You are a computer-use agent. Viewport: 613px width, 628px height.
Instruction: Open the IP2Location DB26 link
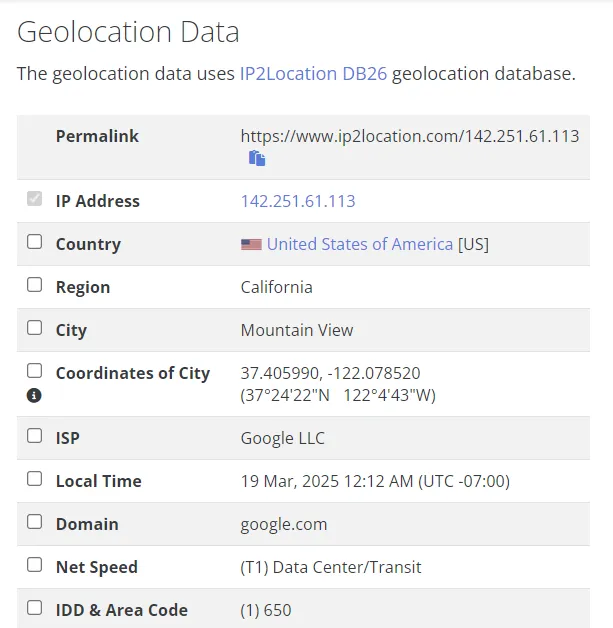click(313, 74)
